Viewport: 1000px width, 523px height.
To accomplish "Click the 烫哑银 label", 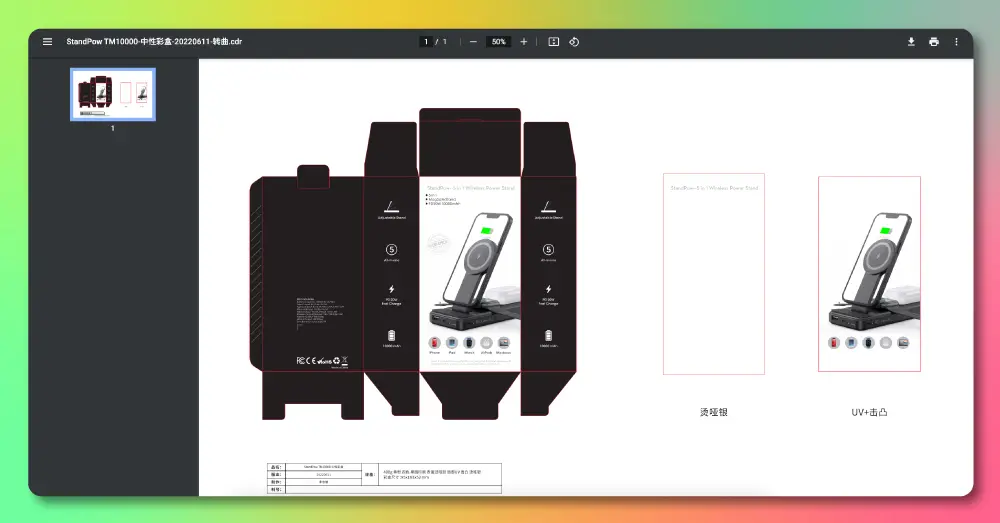I will point(714,412).
